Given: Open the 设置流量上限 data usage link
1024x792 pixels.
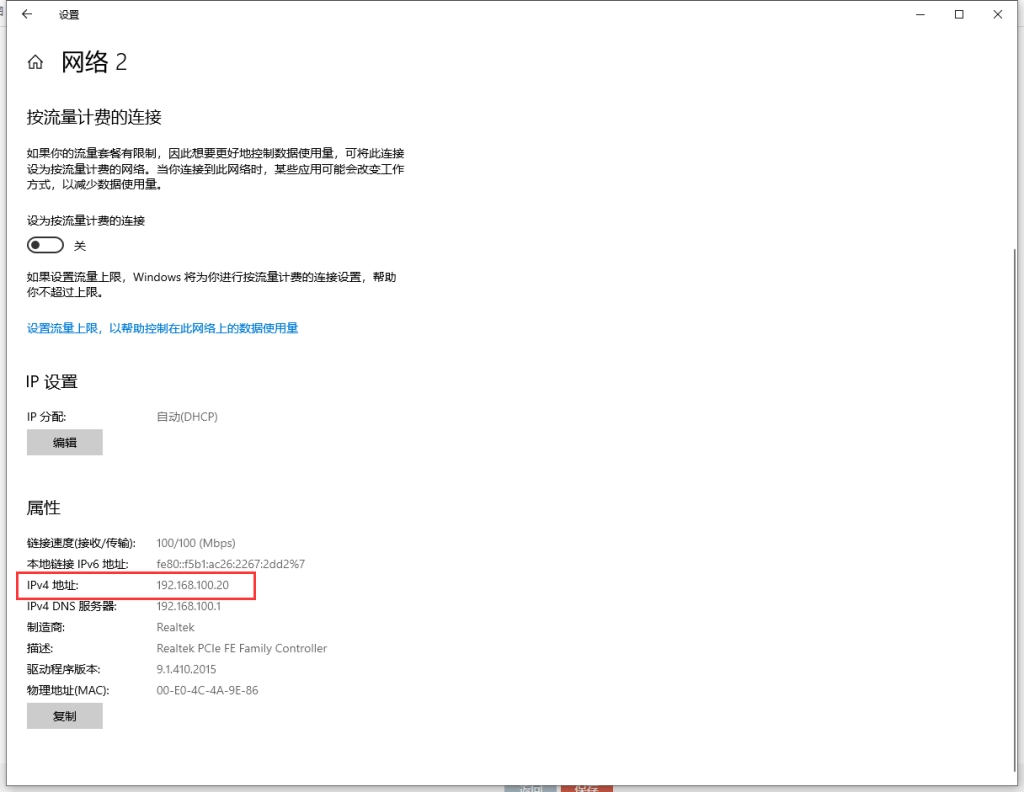Looking at the screenshot, I should tap(162, 328).
